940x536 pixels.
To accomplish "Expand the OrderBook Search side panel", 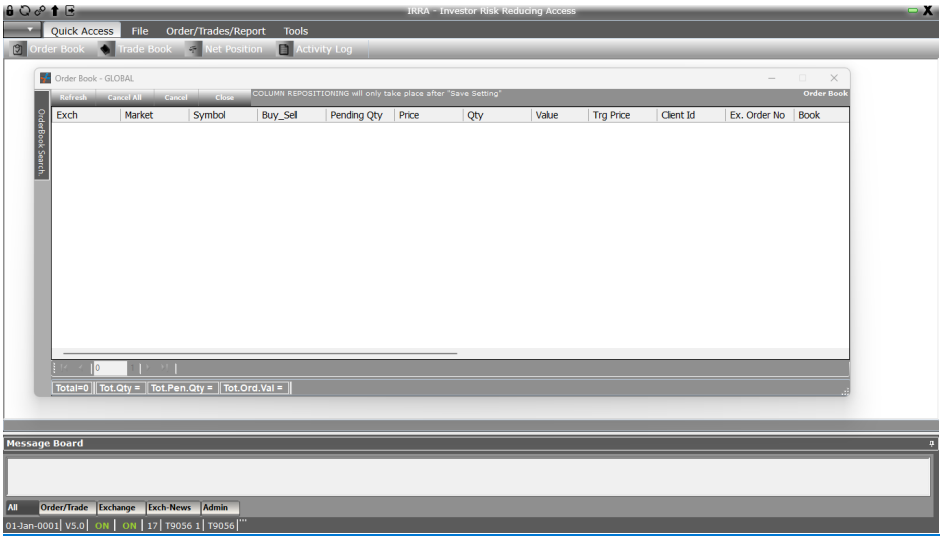I will [42, 142].
